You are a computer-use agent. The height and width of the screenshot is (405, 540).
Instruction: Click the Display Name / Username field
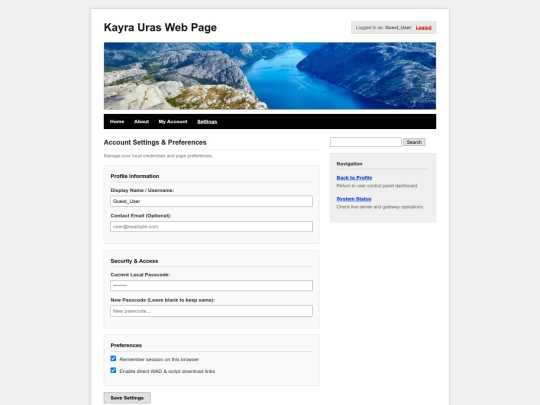(x=211, y=201)
